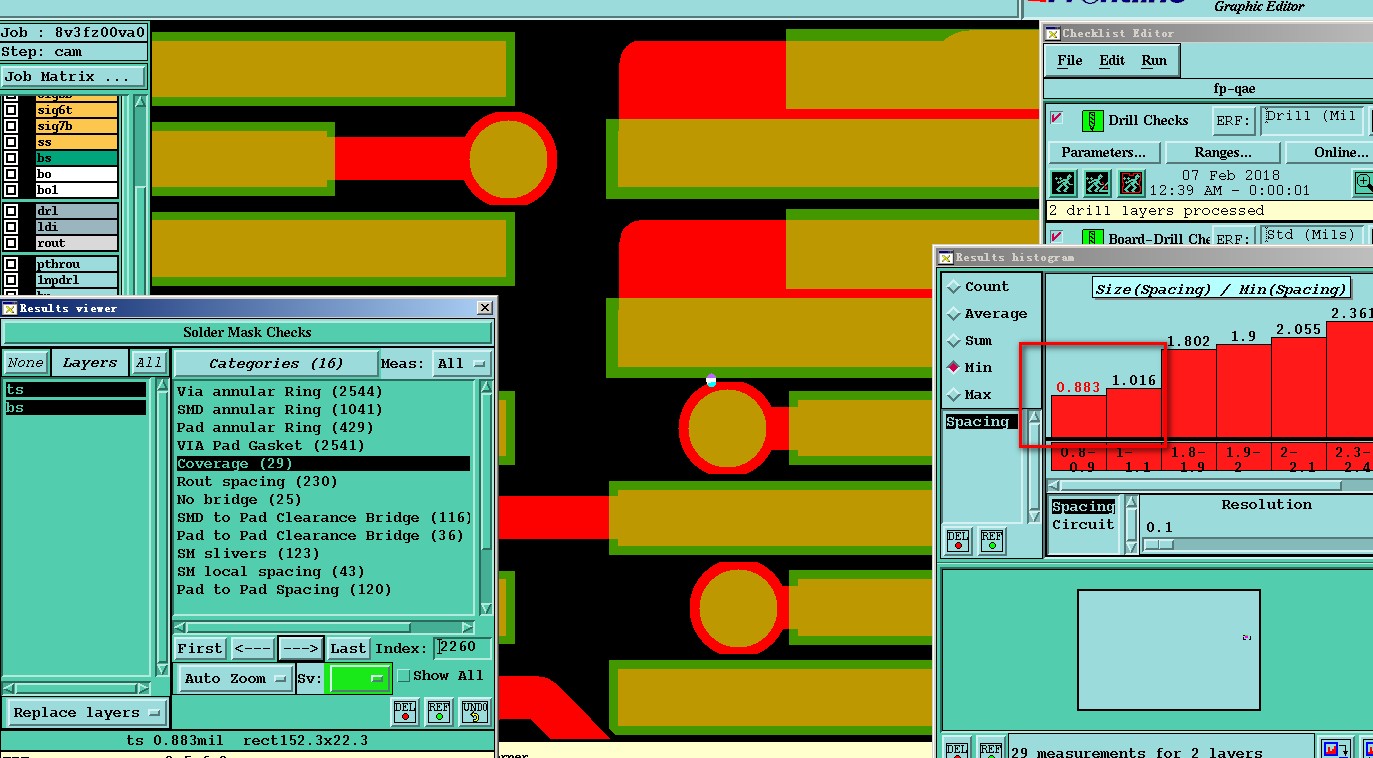The image size is (1373, 758).
Task: Click the Drill Checks green drill icon
Action: [x=1092, y=120]
